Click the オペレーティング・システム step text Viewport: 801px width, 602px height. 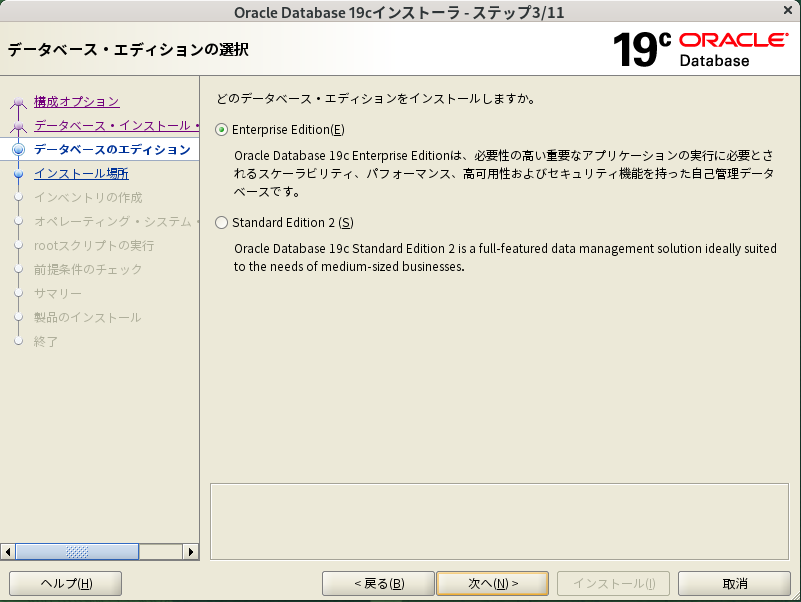tap(116, 222)
